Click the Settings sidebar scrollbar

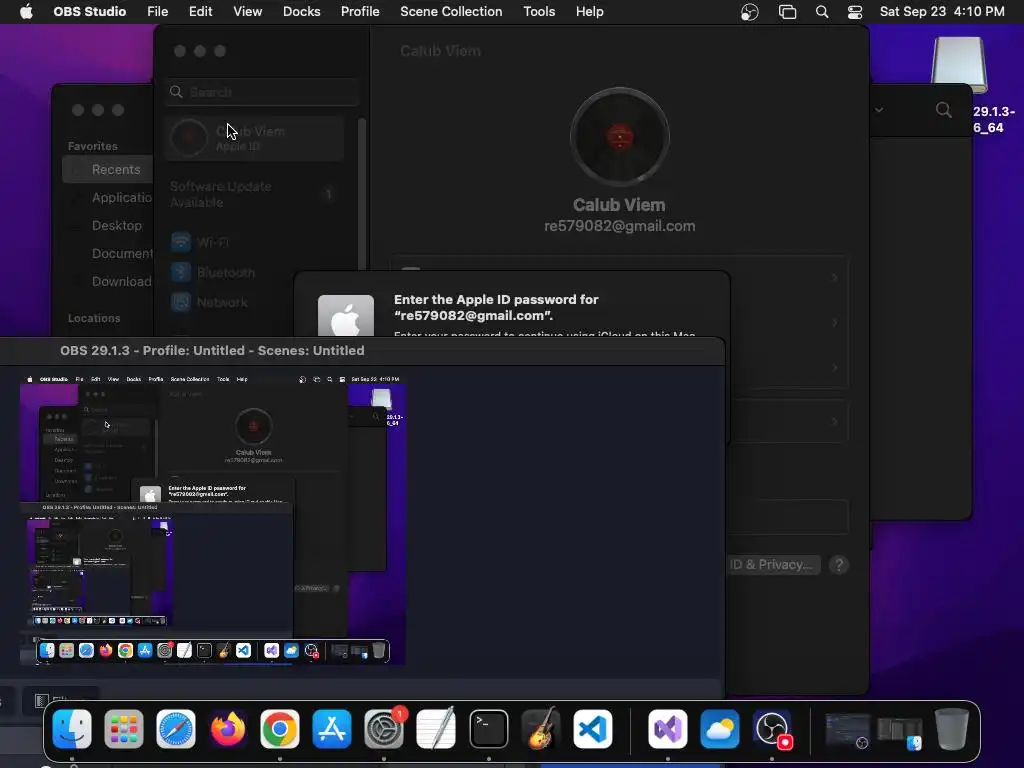361,194
